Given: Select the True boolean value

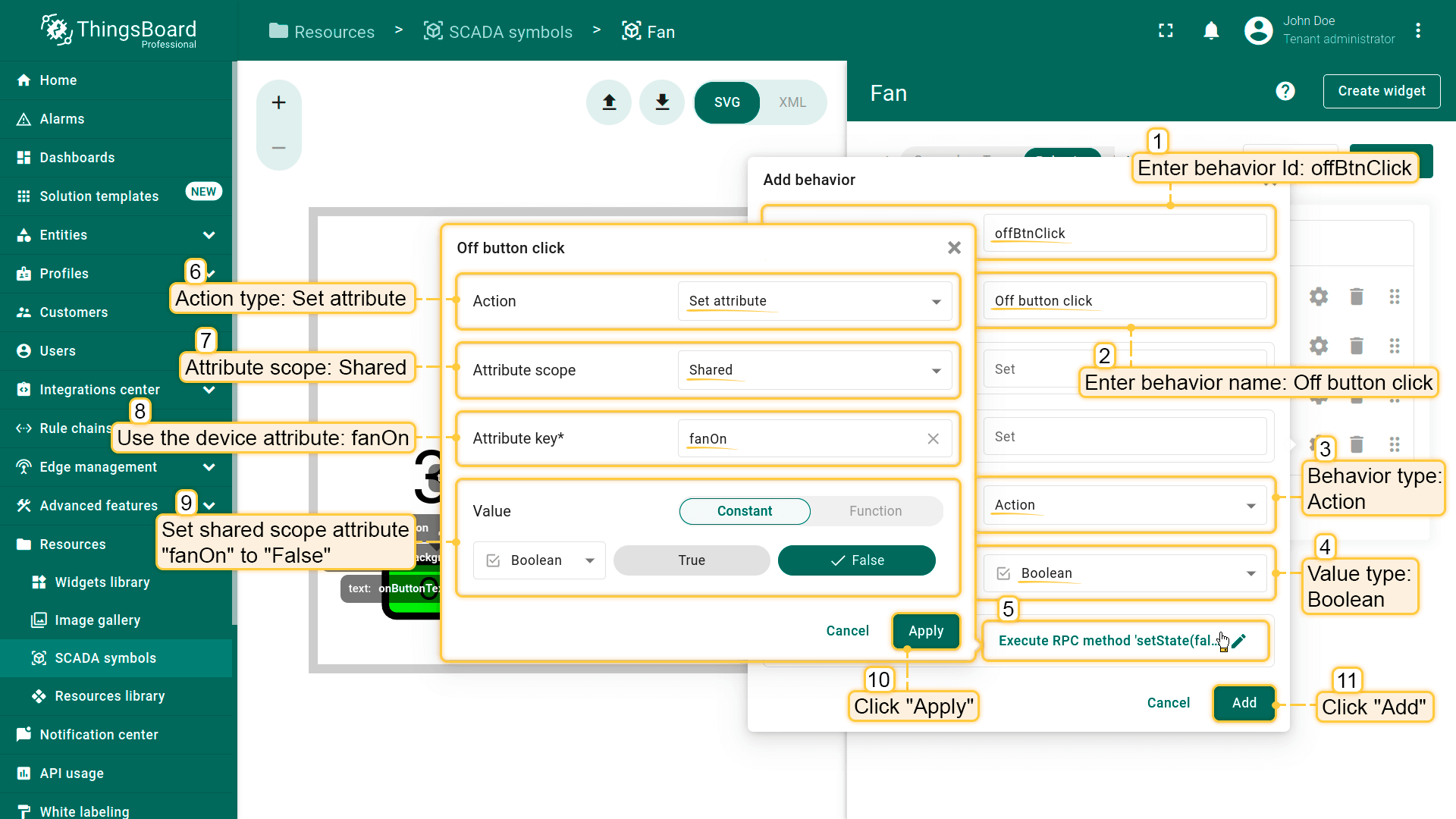Looking at the screenshot, I should point(691,560).
